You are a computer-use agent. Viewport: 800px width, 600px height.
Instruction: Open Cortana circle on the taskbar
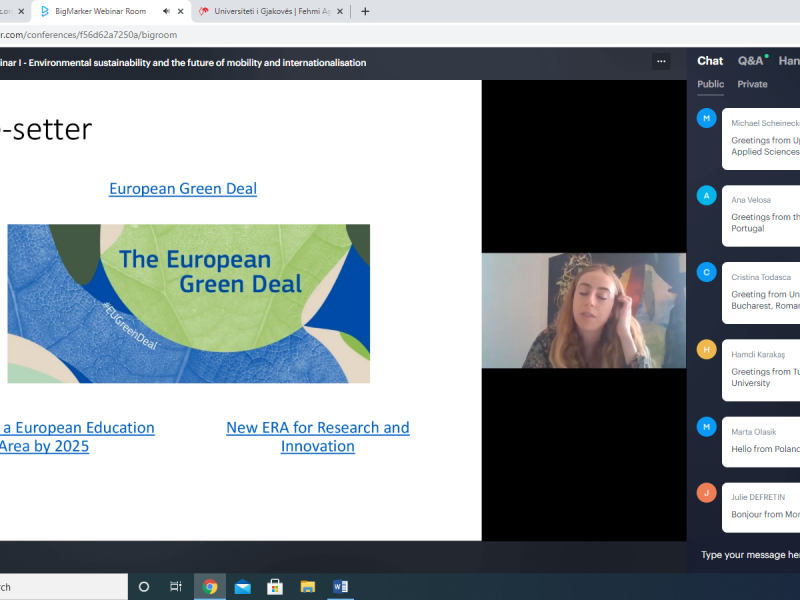pos(144,587)
